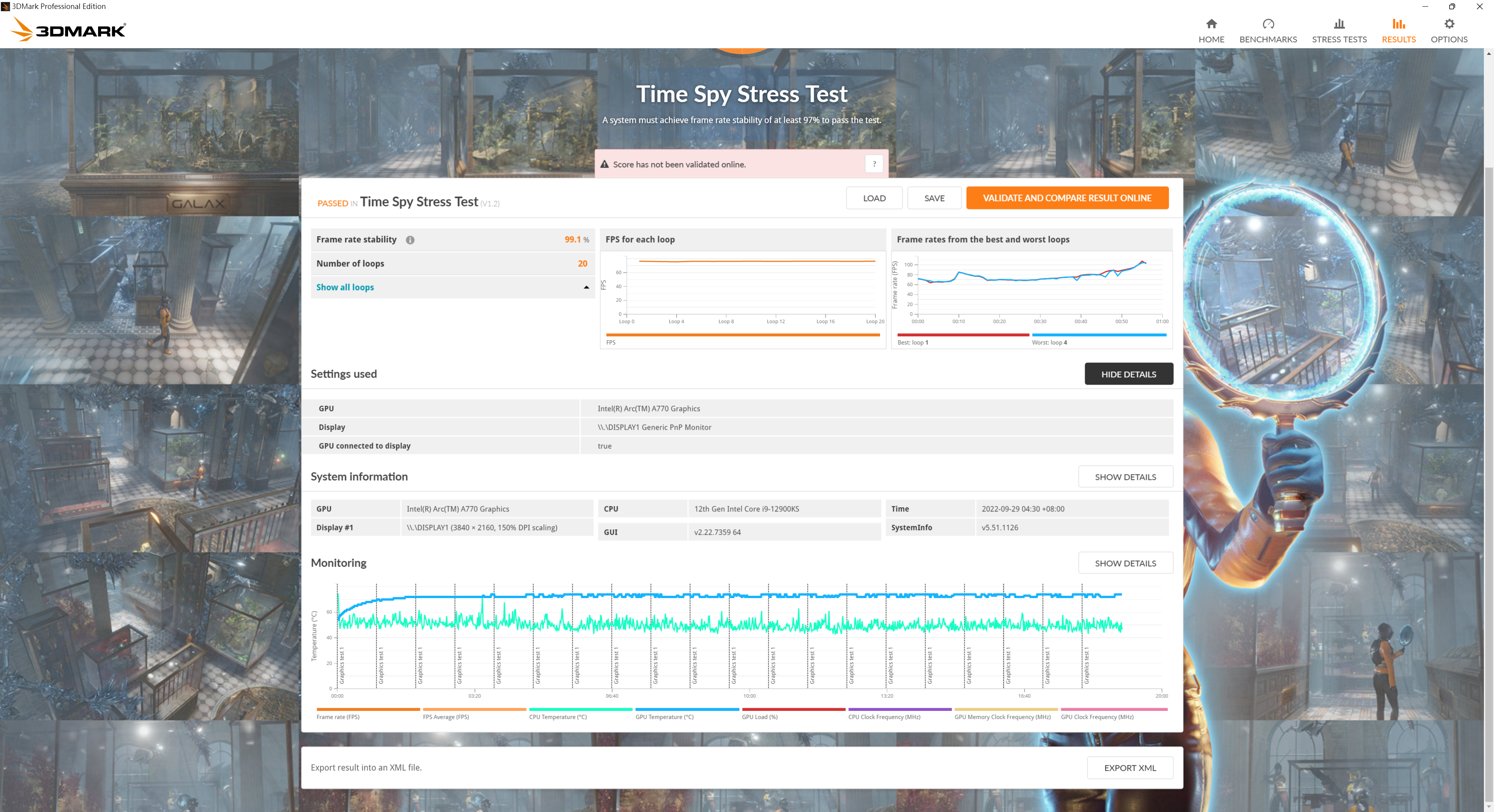The width and height of the screenshot is (1494, 812).
Task: Click the SystemInfo version v5.51.1126
Action: pyautogui.click(x=999, y=527)
